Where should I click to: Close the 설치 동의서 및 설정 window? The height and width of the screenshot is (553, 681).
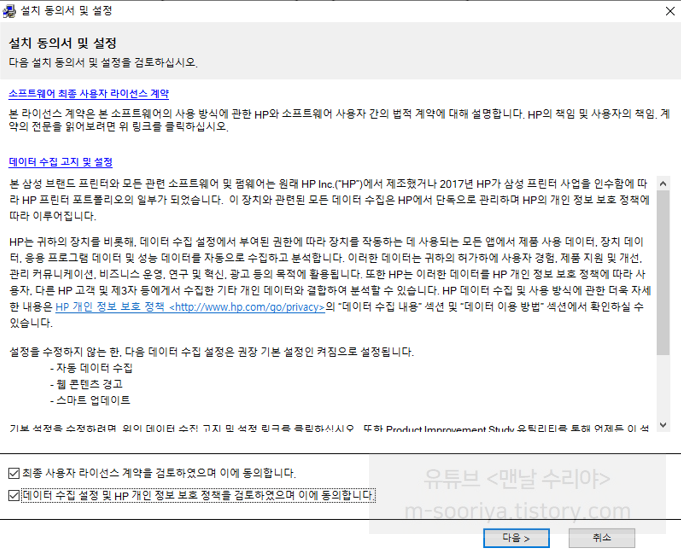[x=670, y=11]
